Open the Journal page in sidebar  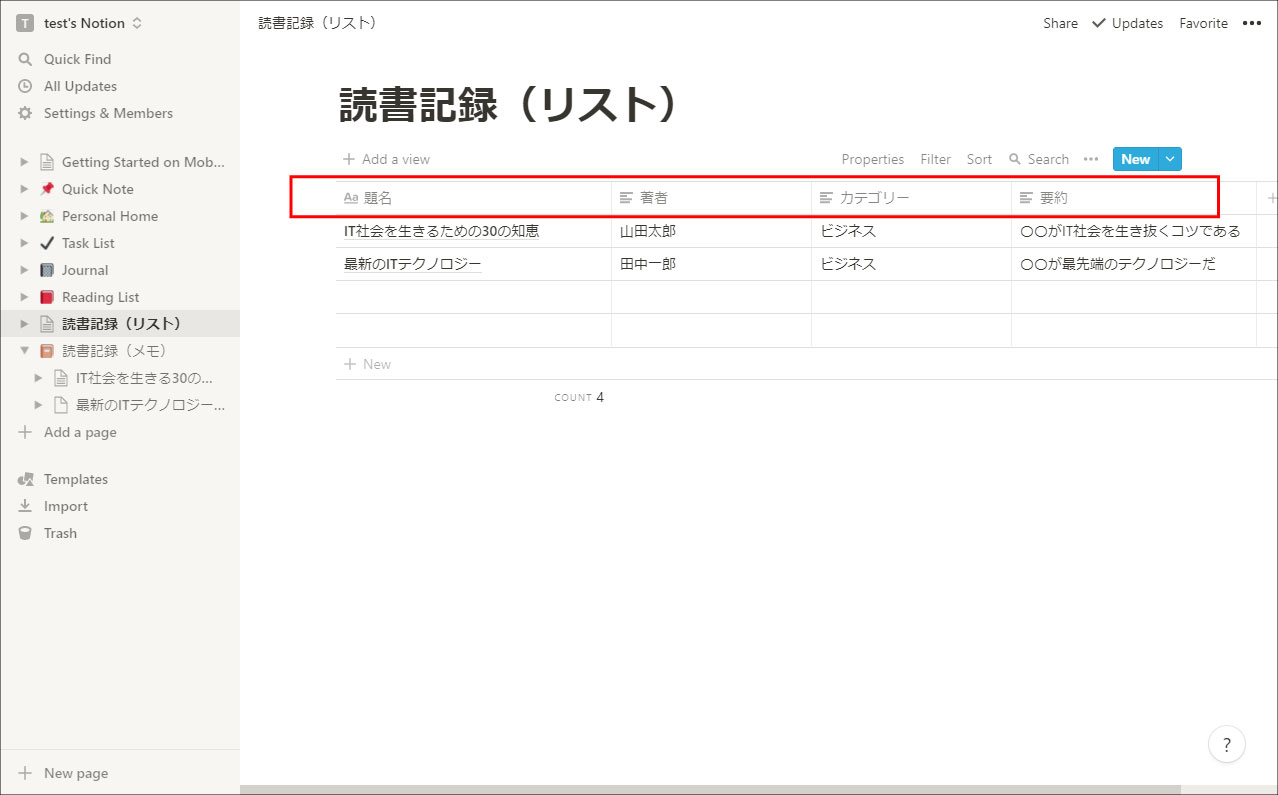click(85, 270)
